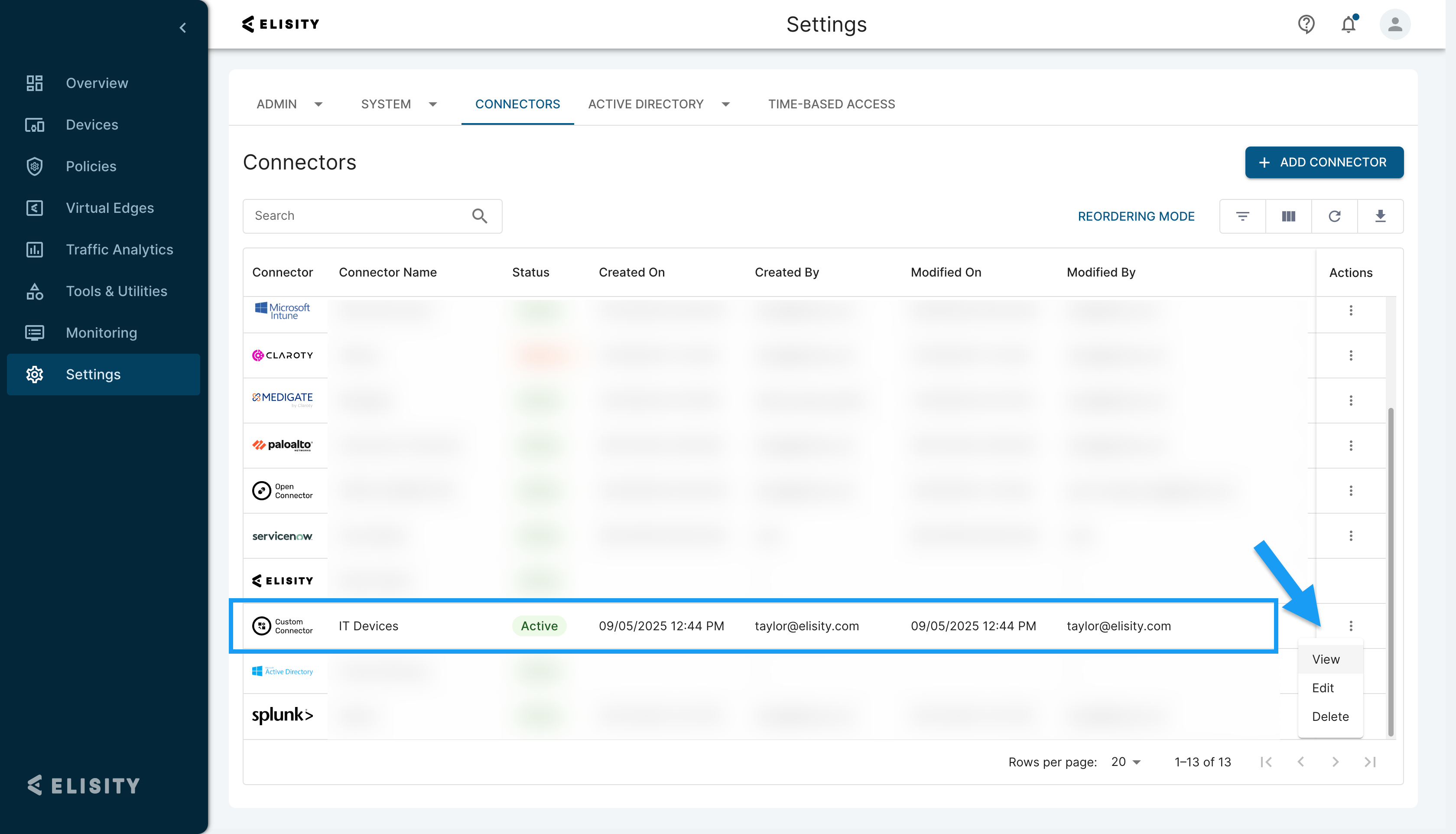1456x834 pixels.
Task: Click the Created On column header
Action: (x=631, y=273)
